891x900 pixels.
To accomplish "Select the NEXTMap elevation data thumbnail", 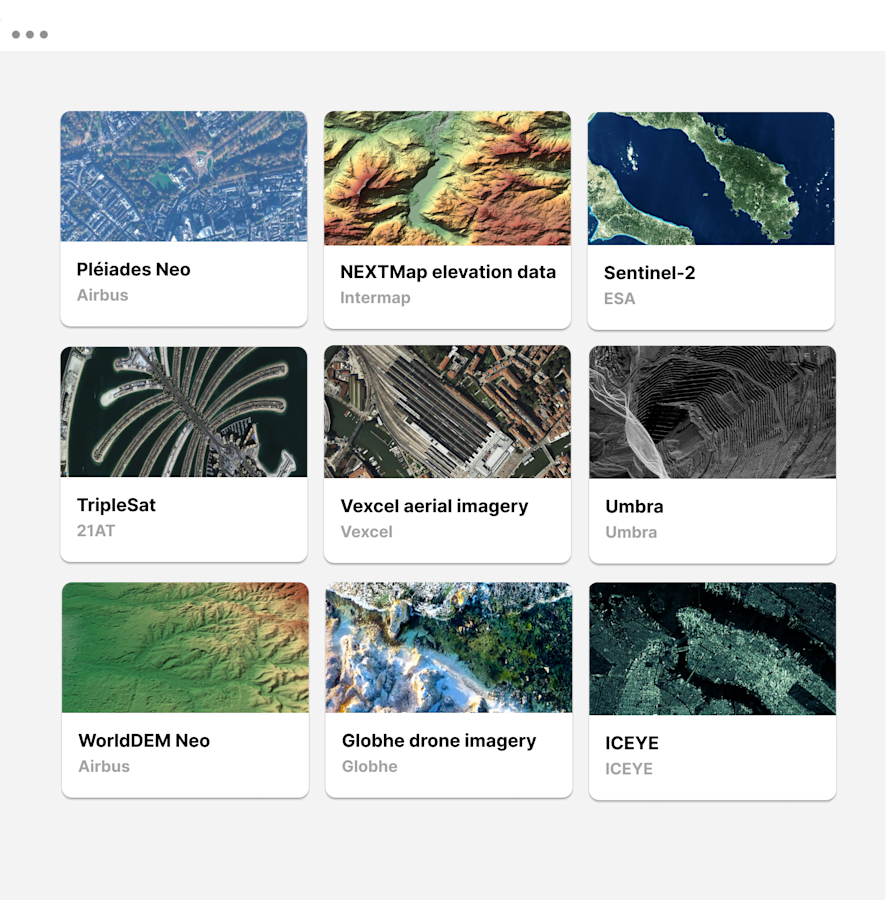I will (447, 178).
